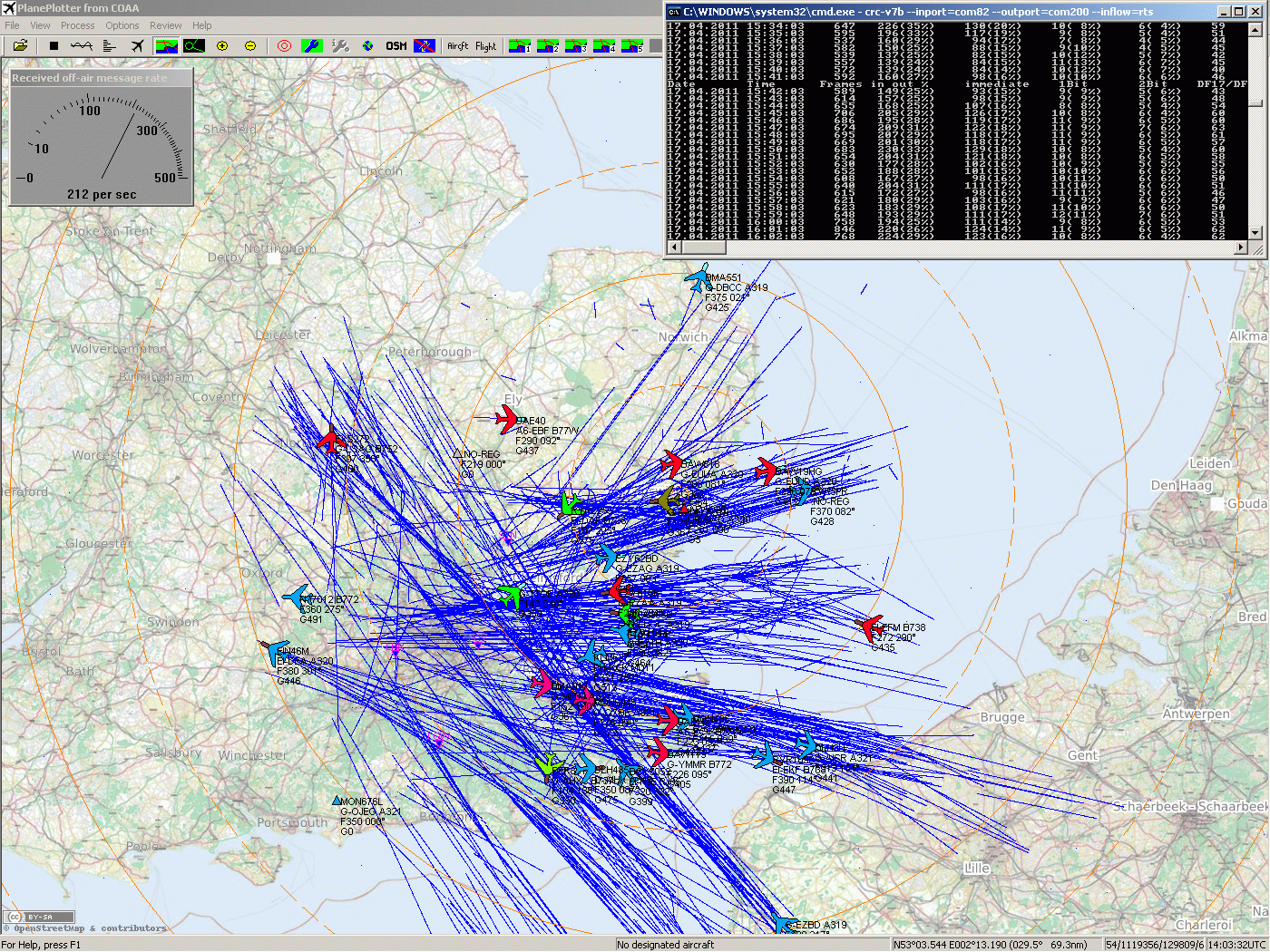Click the 212 per sec gauge reading
The height and width of the screenshot is (952, 1270).
pyautogui.click(x=102, y=194)
